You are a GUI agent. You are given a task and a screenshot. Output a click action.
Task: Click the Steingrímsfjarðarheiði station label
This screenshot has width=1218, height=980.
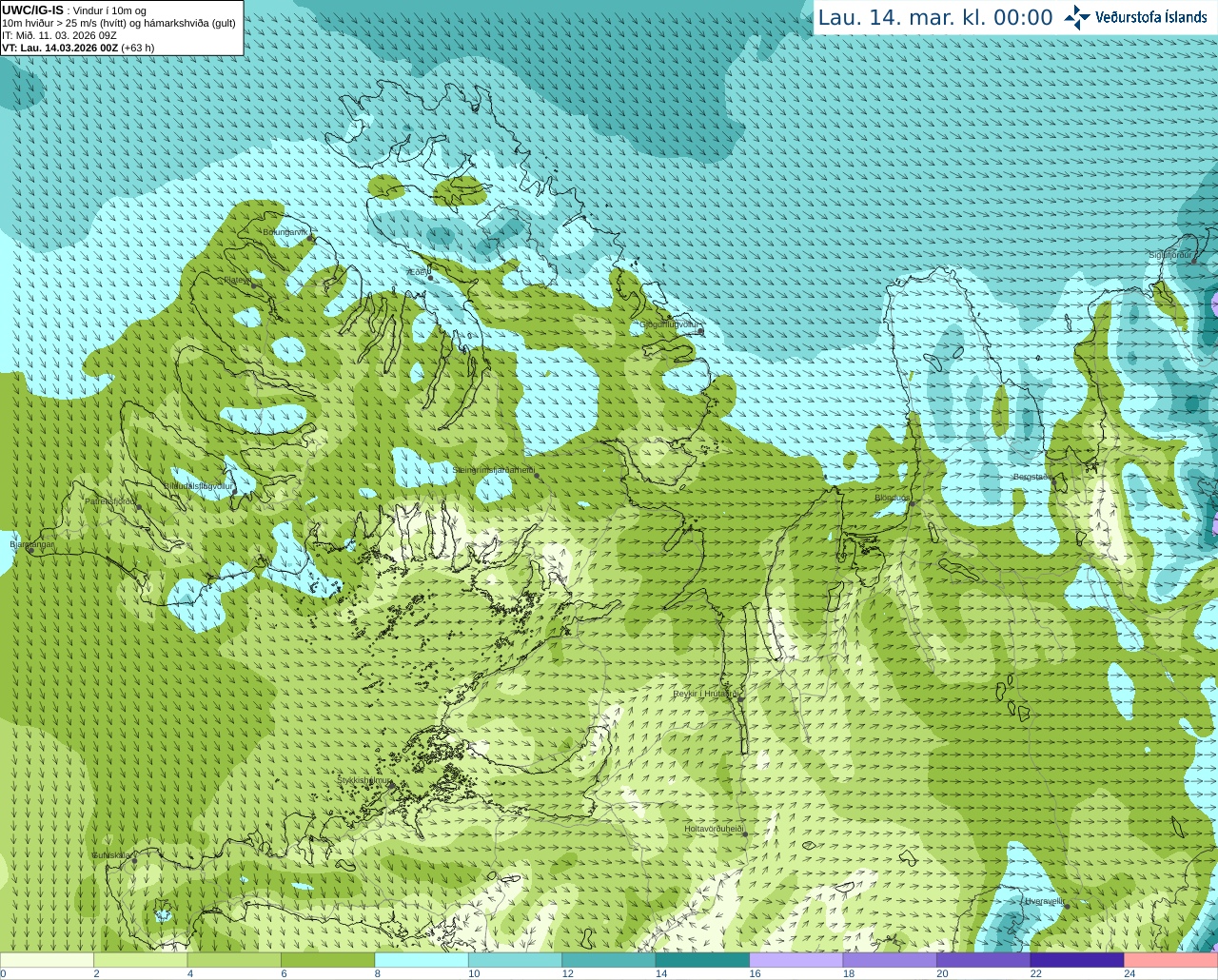(x=493, y=470)
